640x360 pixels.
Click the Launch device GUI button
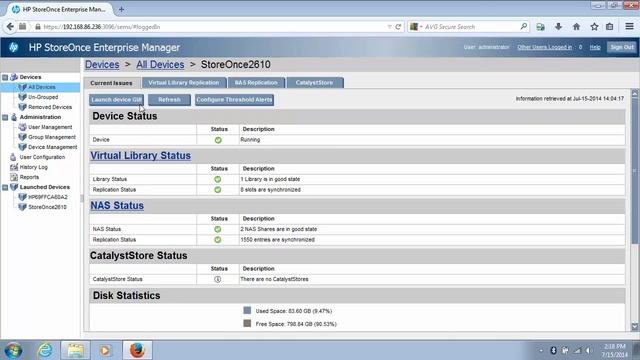[x=116, y=100]
